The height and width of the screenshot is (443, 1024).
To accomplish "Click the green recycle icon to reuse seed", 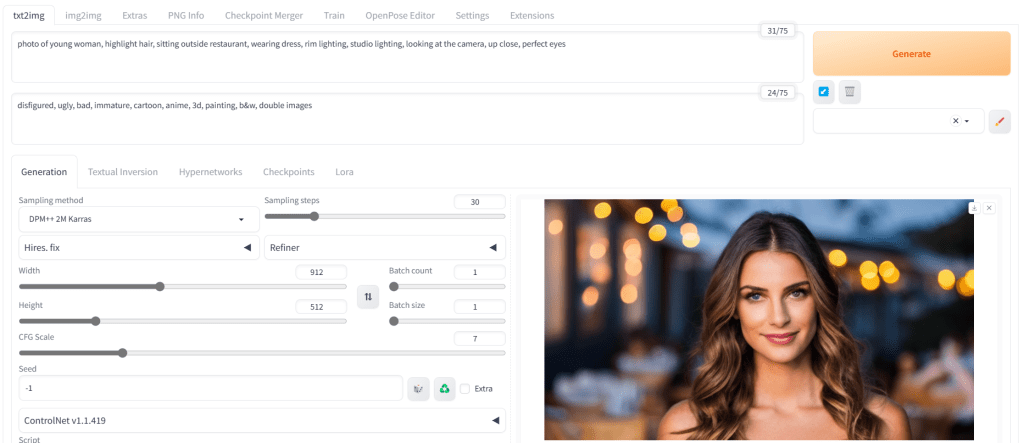I will pos(445,388).
